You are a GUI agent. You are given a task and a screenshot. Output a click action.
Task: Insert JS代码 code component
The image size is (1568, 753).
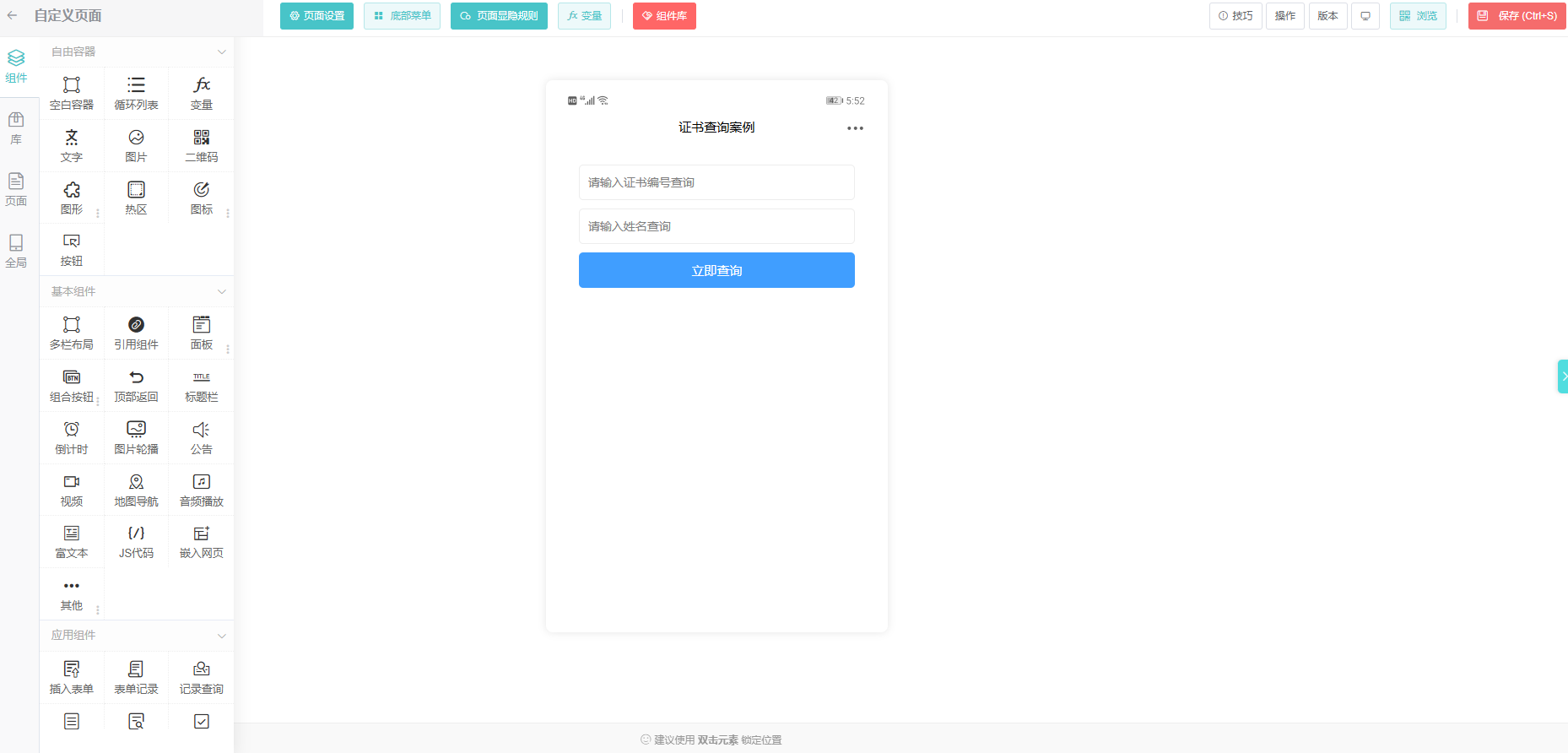tap(136, 542)
